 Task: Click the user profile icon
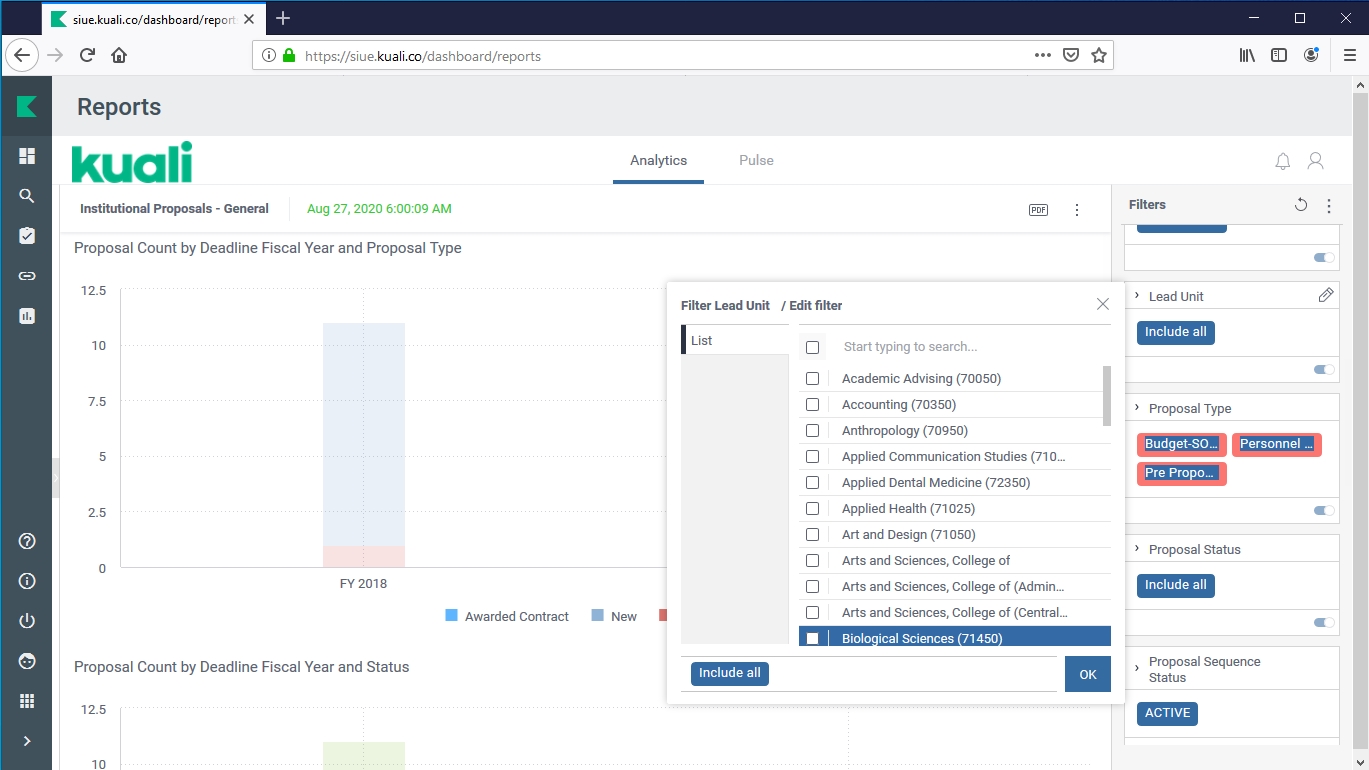pyautogui.click(x=1316, y=161)
